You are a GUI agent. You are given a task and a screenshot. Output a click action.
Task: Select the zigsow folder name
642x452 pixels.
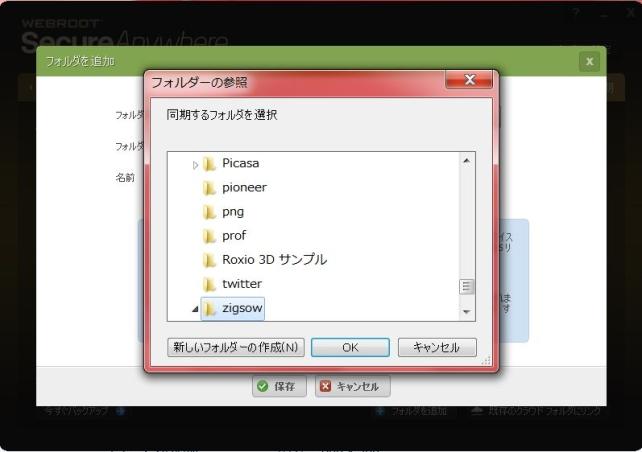click(242, 308)
